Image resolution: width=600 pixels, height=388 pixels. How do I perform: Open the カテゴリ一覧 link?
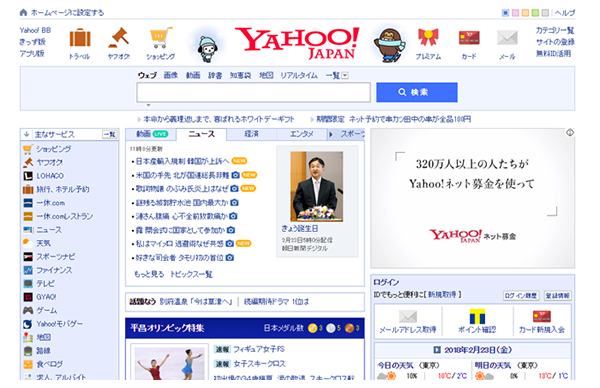coord(555,30)
